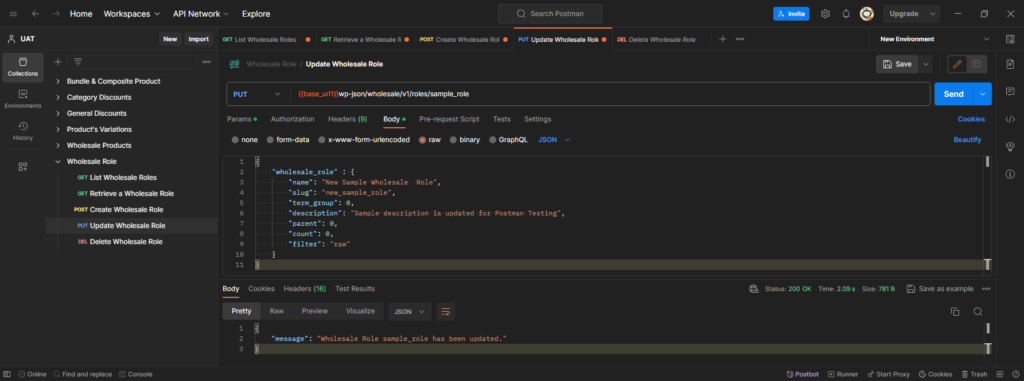Open the API Network dropdown
The height and width of the screenshot is (381, 1024).
pyautogui.click(x=200, y=14)
